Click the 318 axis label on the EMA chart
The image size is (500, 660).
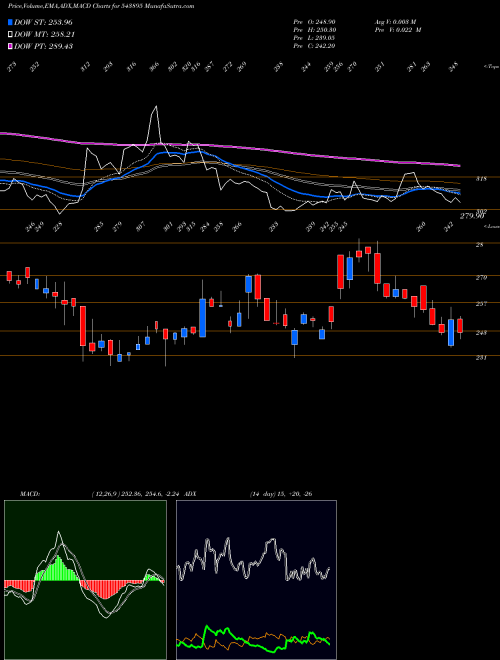(x=481, y=178)
